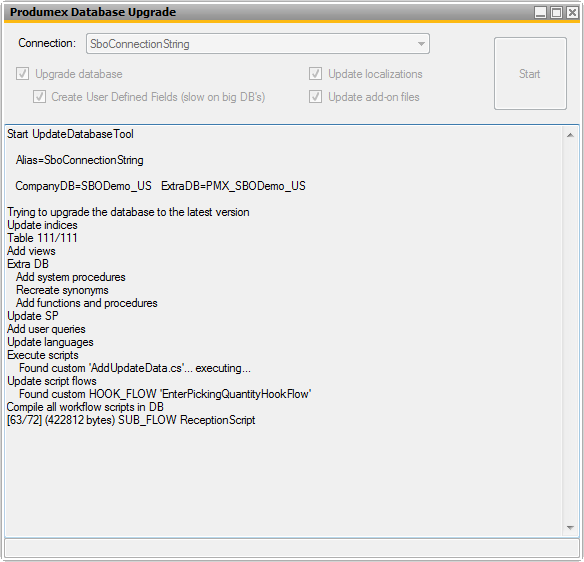Viewport: 584px width, 562px height.
Task: Click the 'Table 111/111' log line
Action: (x=42, y=238)
